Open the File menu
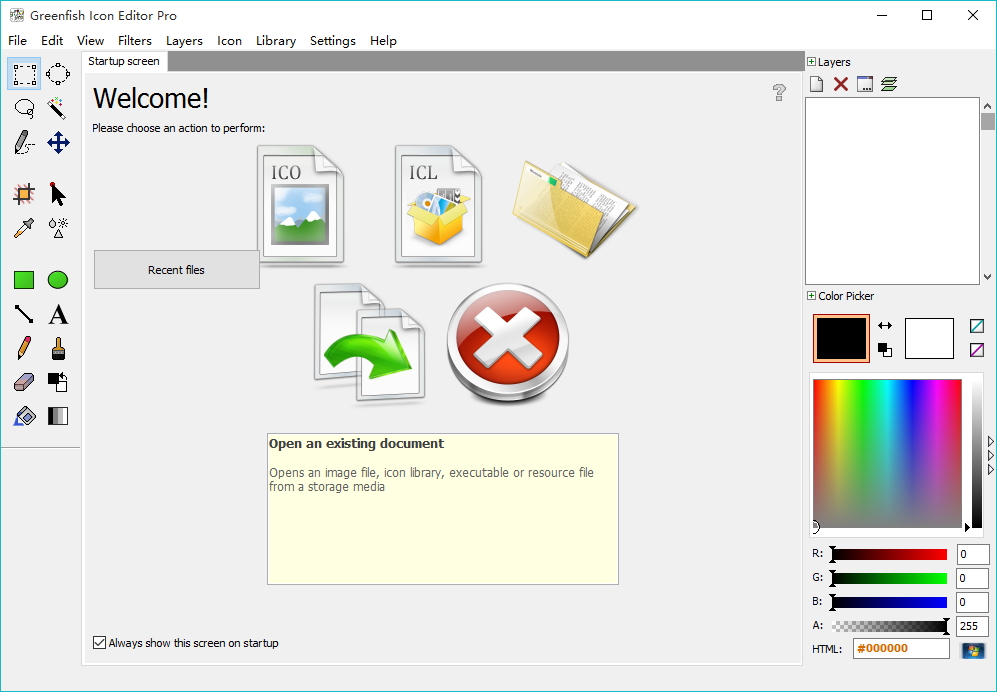997x692 pixels. tap(17, 41)
